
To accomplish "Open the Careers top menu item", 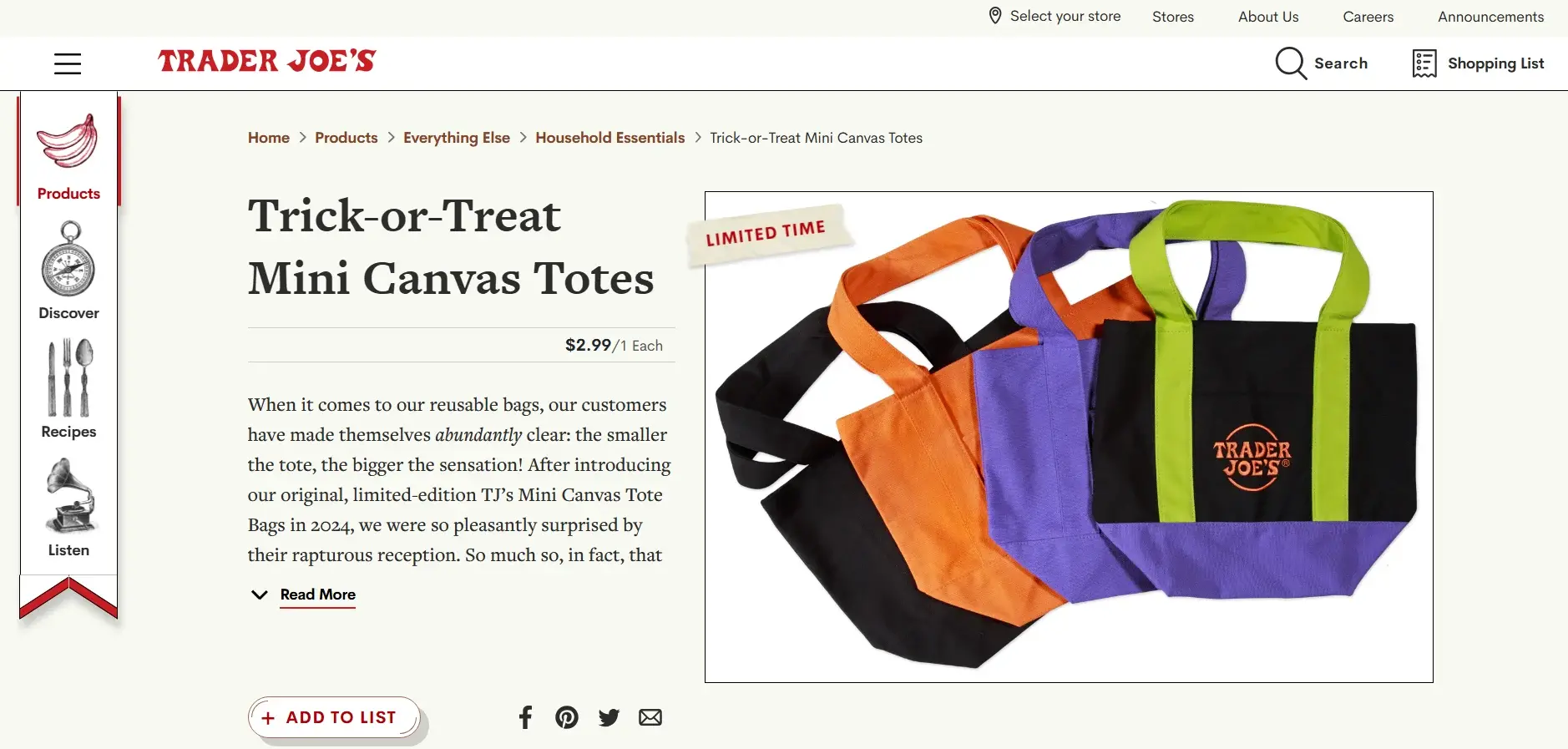I will (1368, 17).
